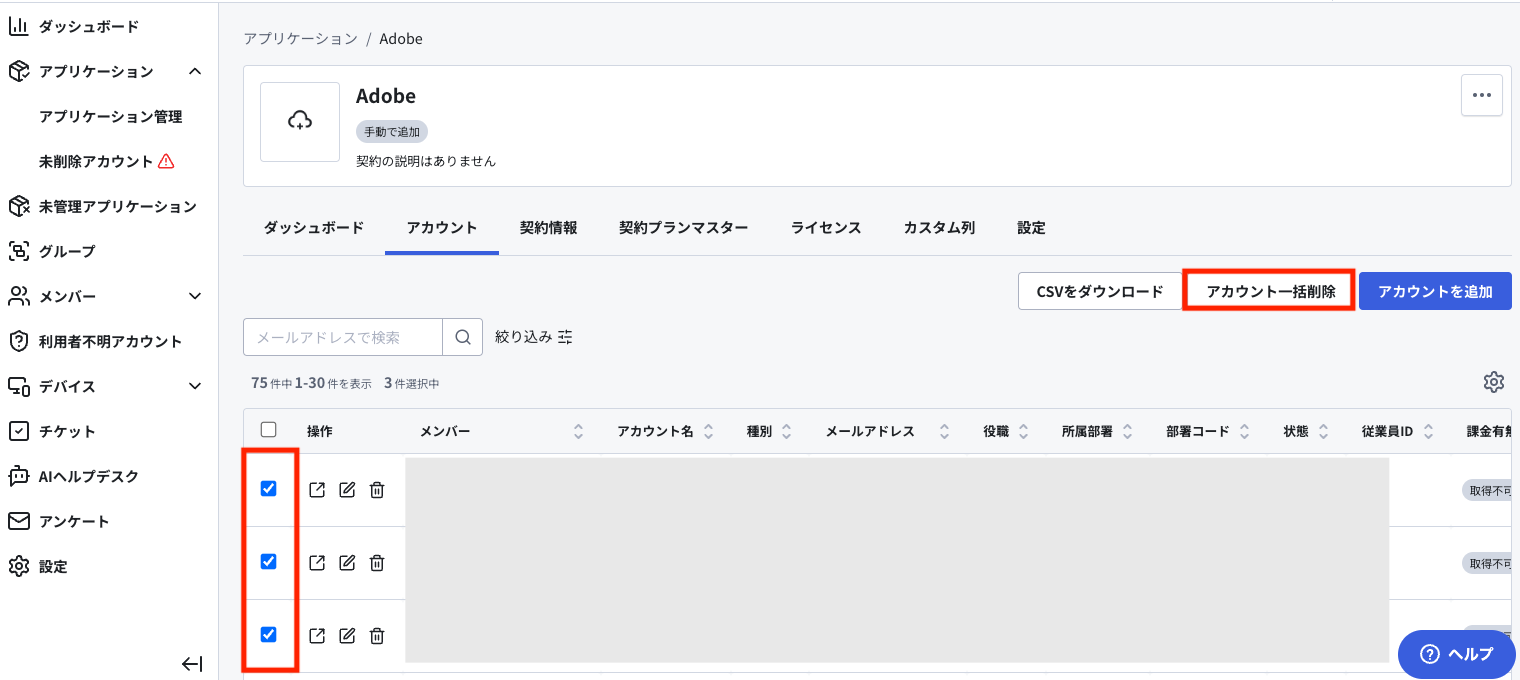
Task: Click the 手動で追加 badge
Action: [x=392, y=132]
